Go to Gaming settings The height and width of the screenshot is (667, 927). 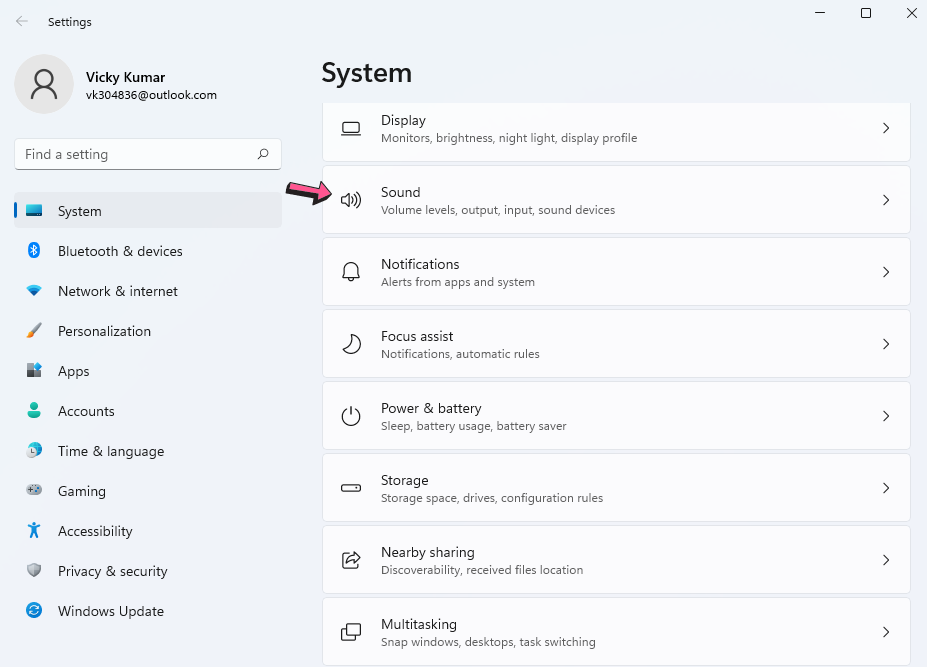pos(148,491)
